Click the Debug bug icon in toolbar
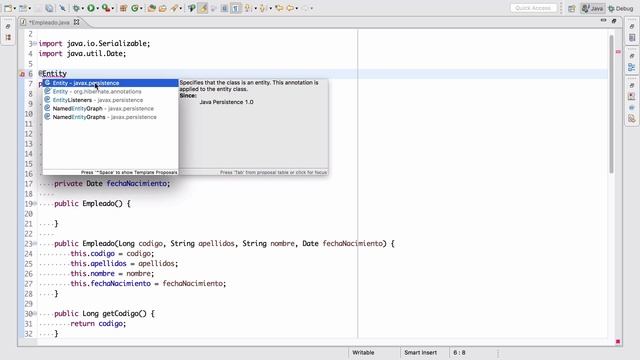 76,8
